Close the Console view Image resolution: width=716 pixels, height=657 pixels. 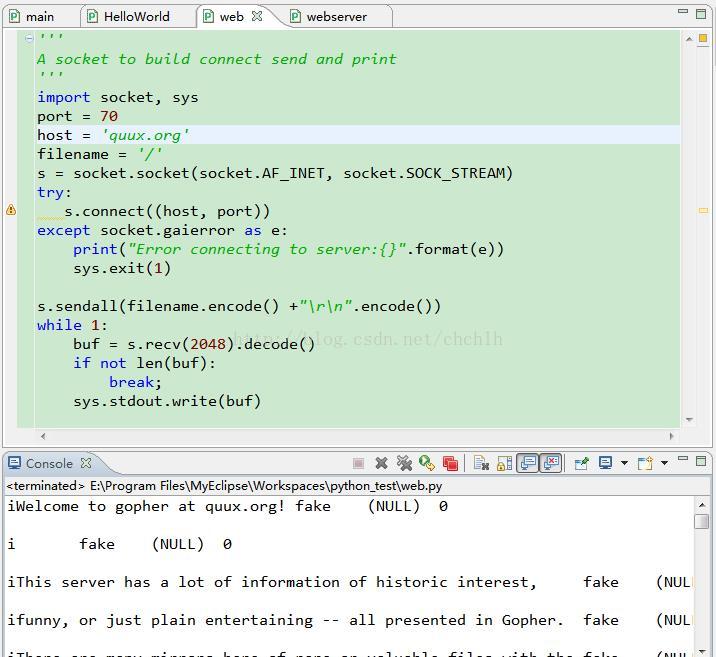[x=86, y=463]
